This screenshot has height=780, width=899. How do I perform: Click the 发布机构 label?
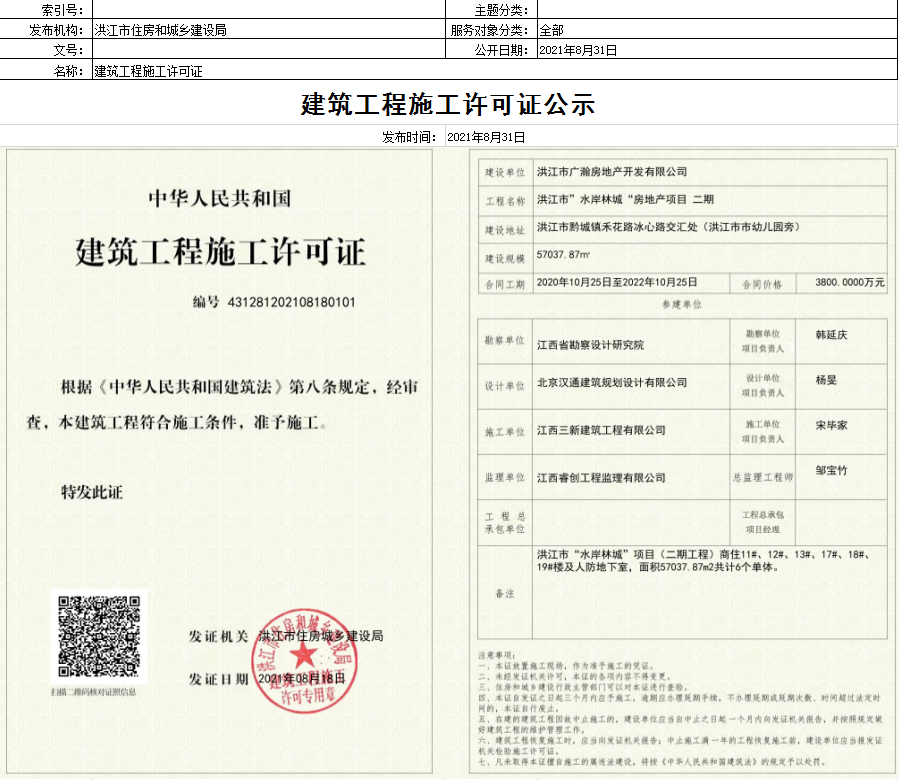click(56, 30)
